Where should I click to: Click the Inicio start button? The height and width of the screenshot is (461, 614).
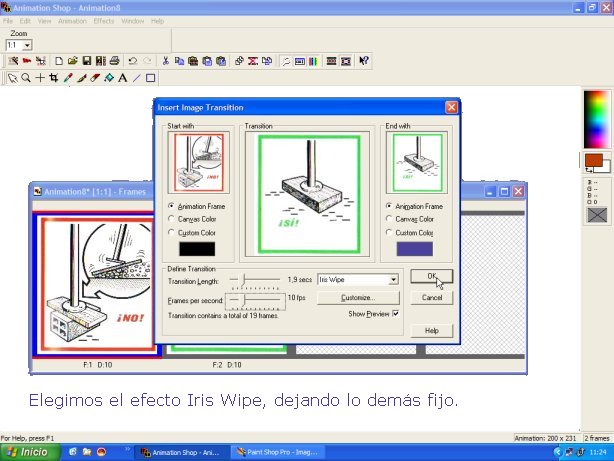tap(30, 452)
